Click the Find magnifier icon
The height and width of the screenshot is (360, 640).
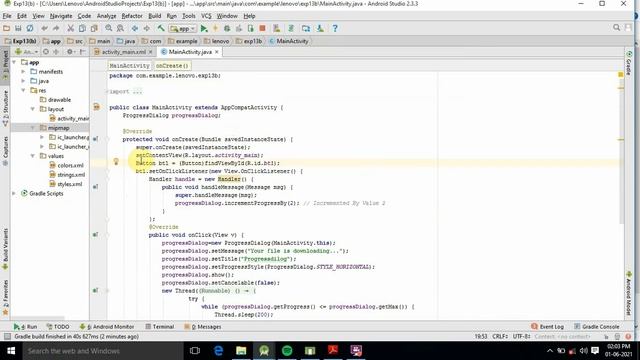(x=109, y=29)
